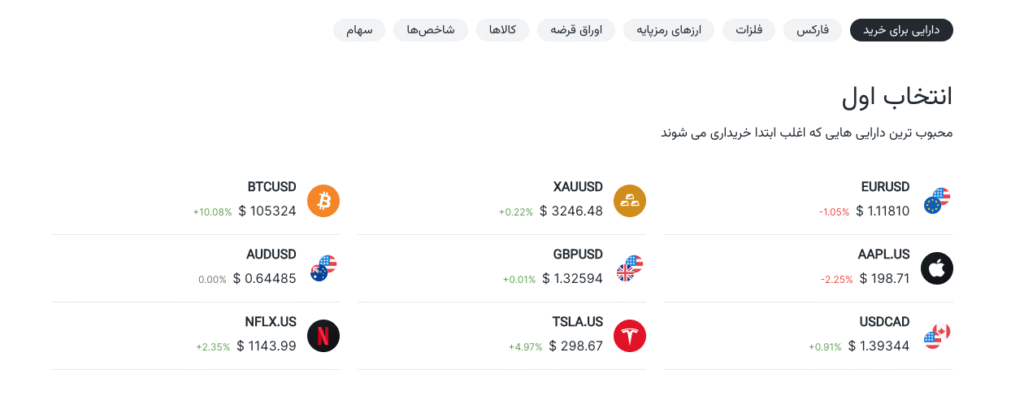Open the ارزهای رمزپایه tab
1024x396 pixels.
pos(668,30)
